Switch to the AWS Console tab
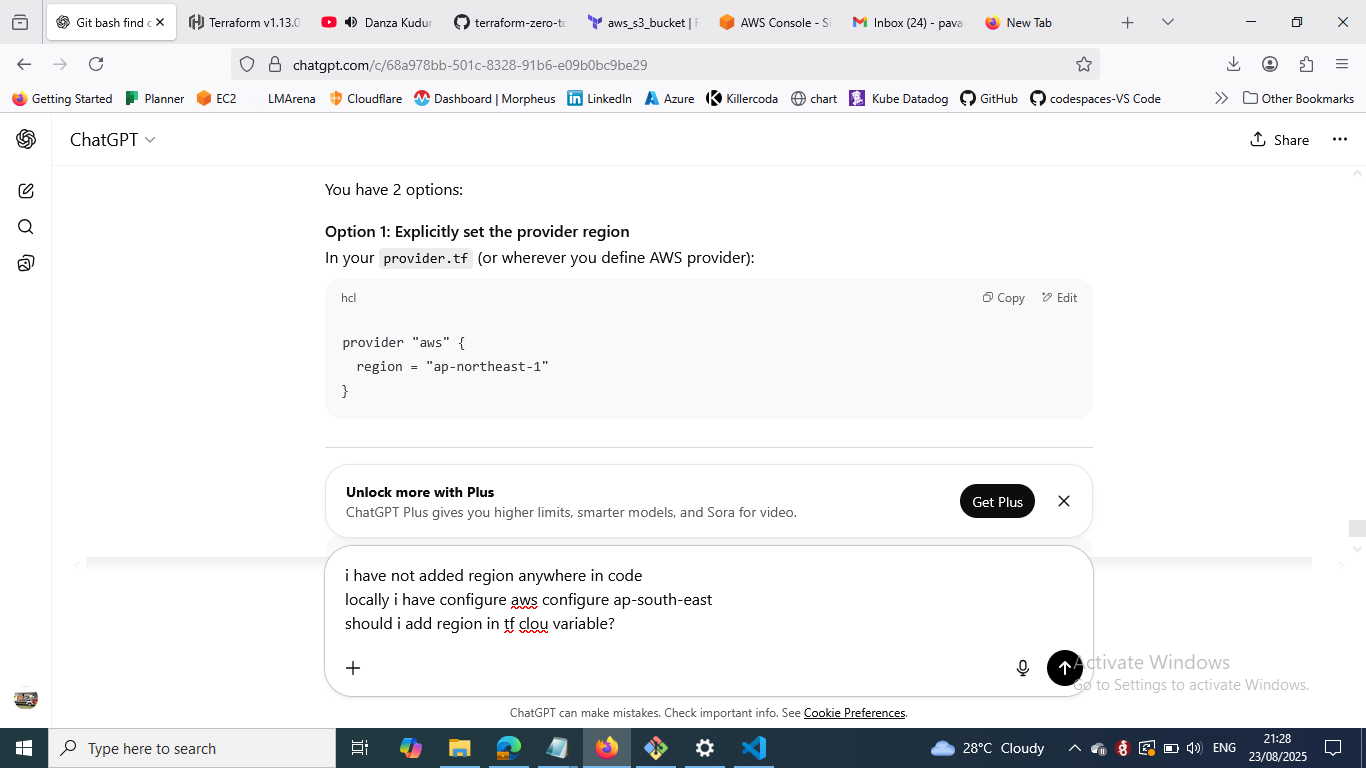This screenshot has height=768, width=1366. [775, 22]
